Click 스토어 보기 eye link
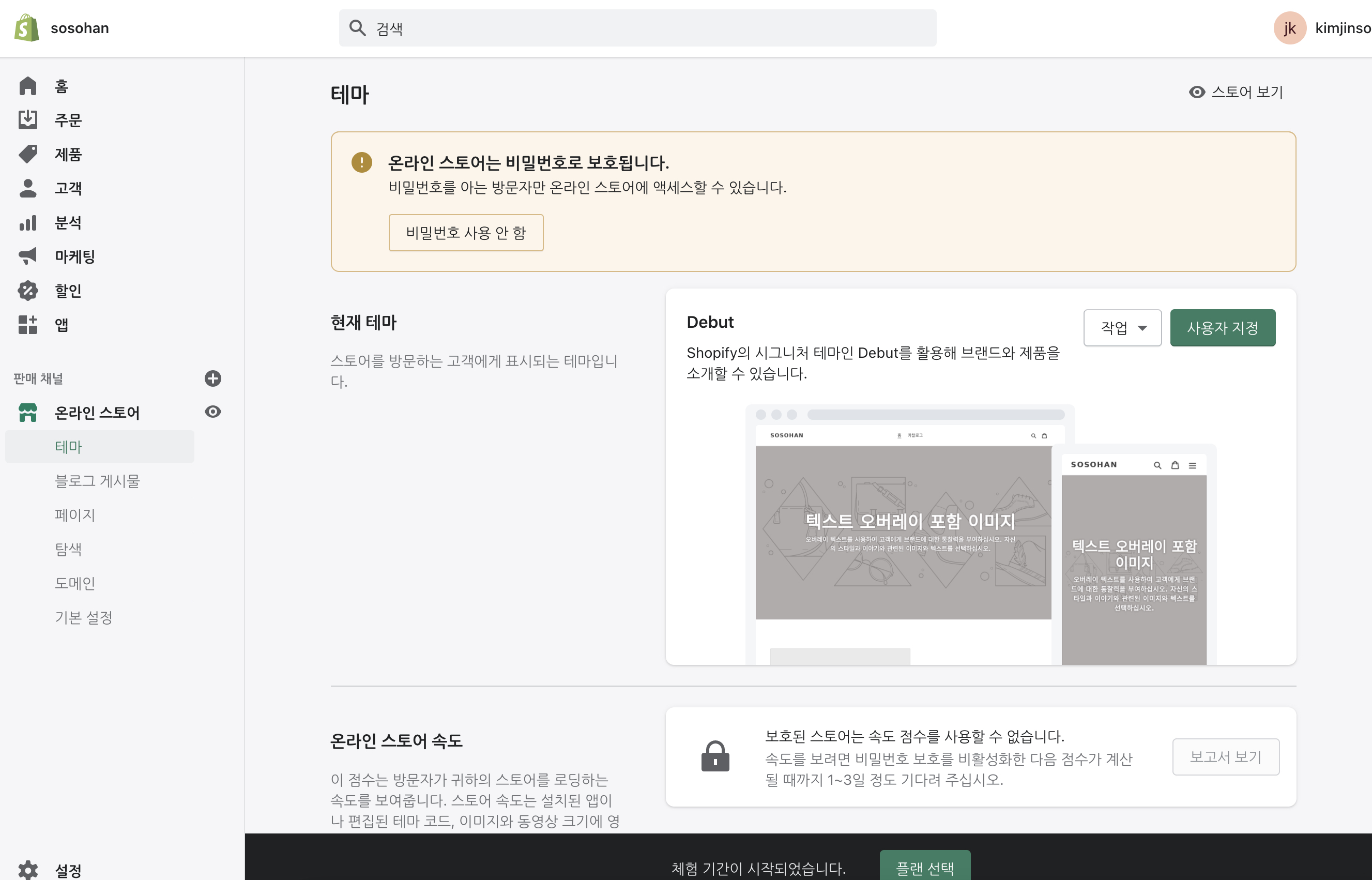Image resolution: width=1372 pixels, height=880 pixels. tap(1236, 92)
